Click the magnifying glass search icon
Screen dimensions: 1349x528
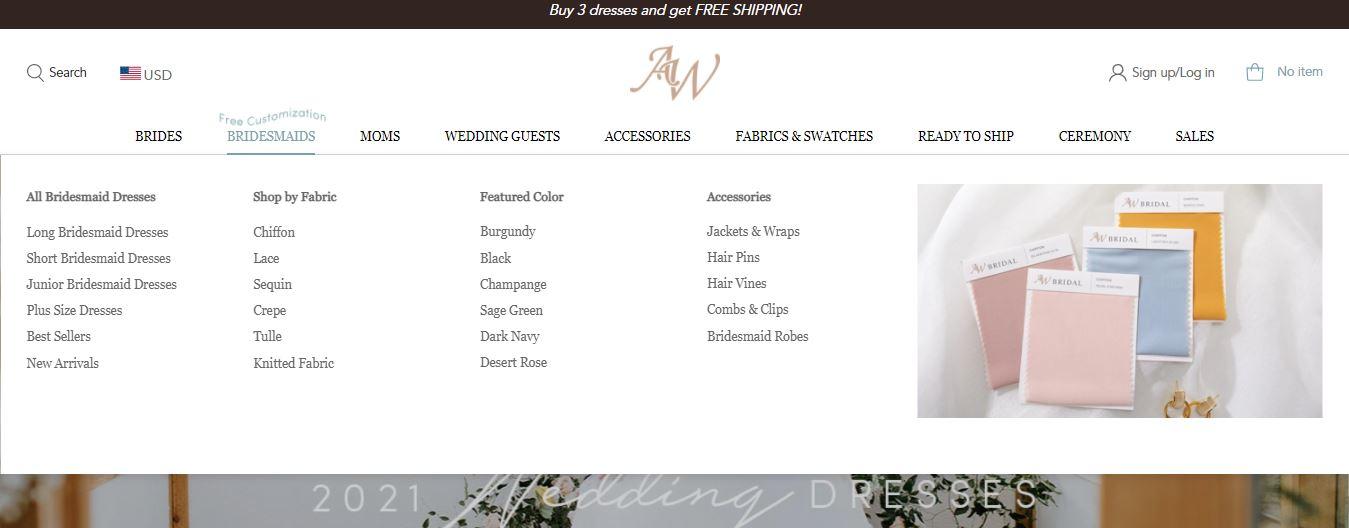pyautogui.click(x=35, y=72)
